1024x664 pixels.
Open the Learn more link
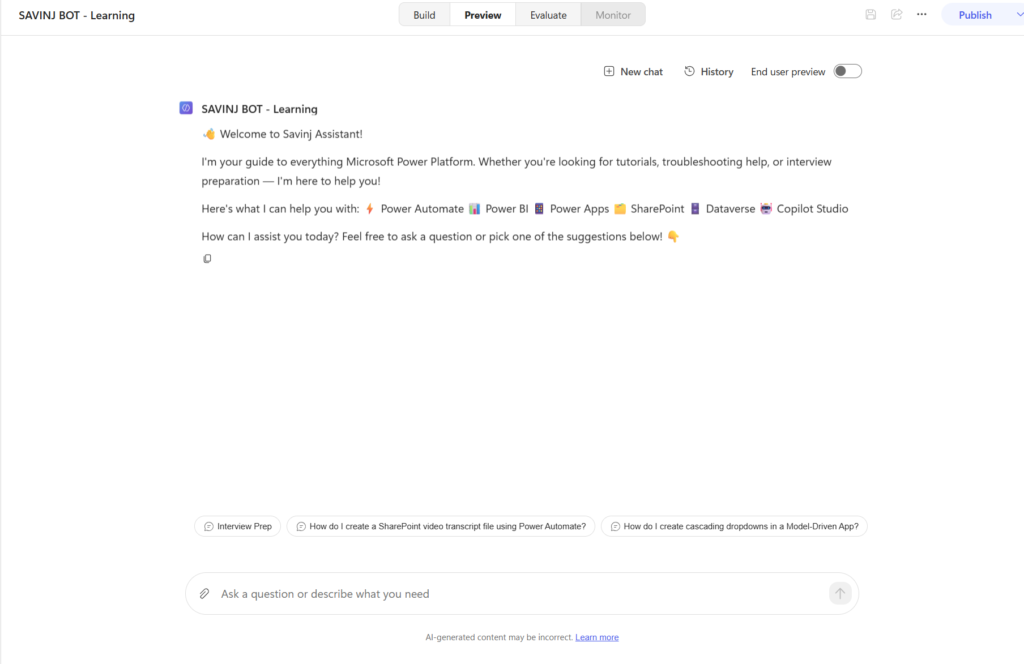pos(597,637)
